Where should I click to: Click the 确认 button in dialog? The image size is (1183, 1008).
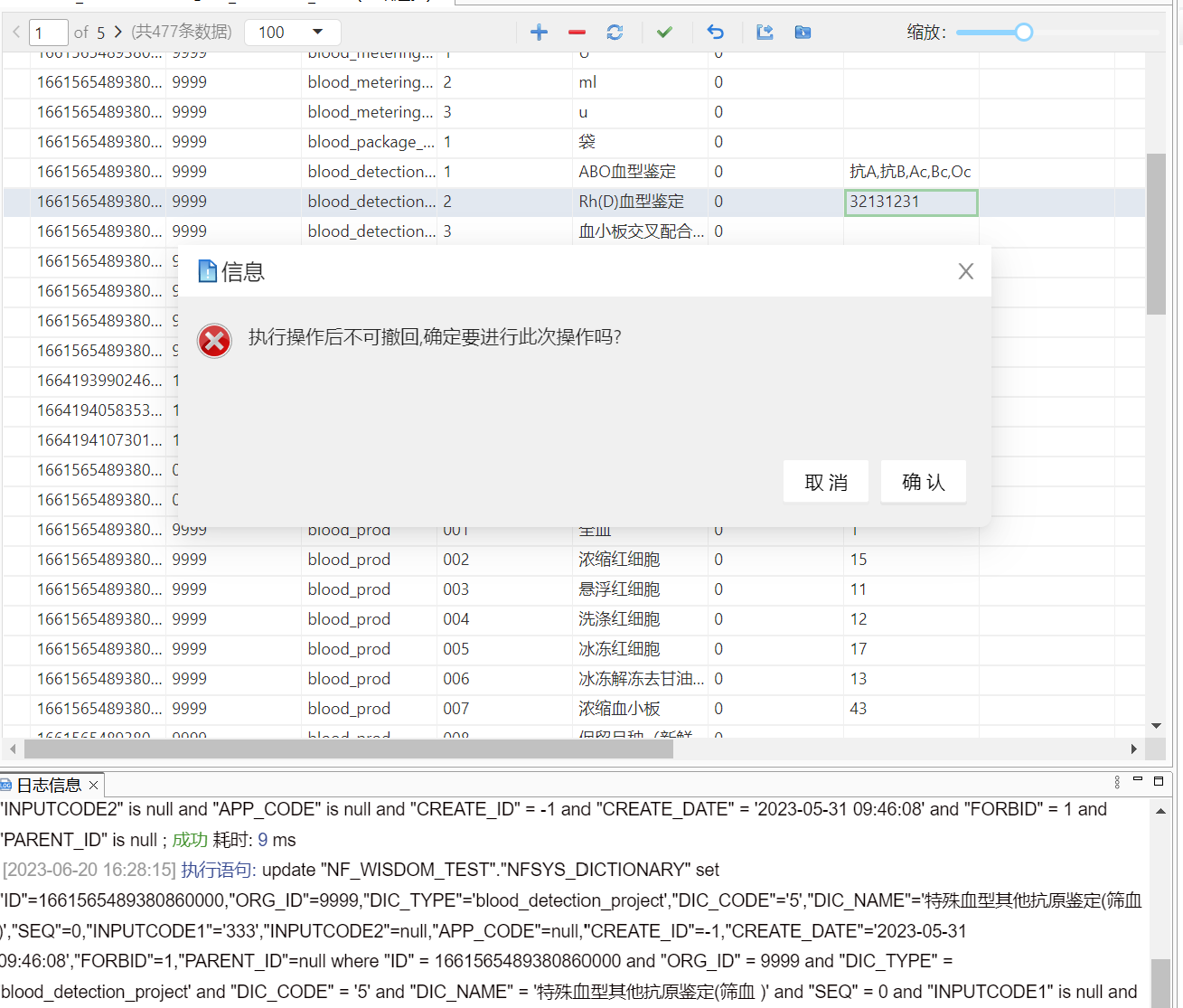pos(923,482)
